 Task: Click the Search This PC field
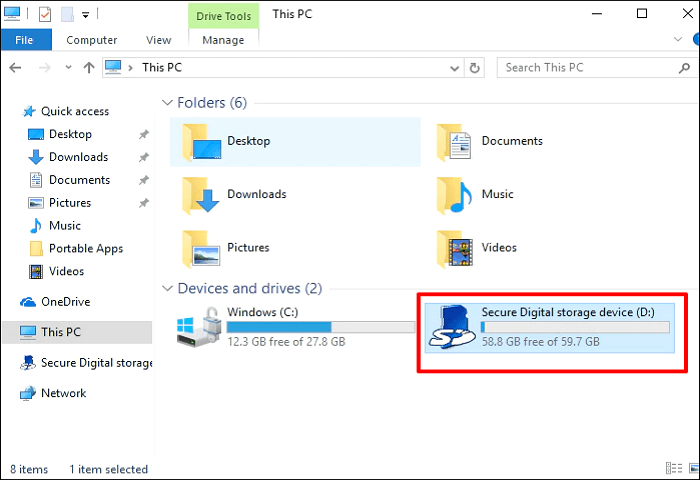590,68
